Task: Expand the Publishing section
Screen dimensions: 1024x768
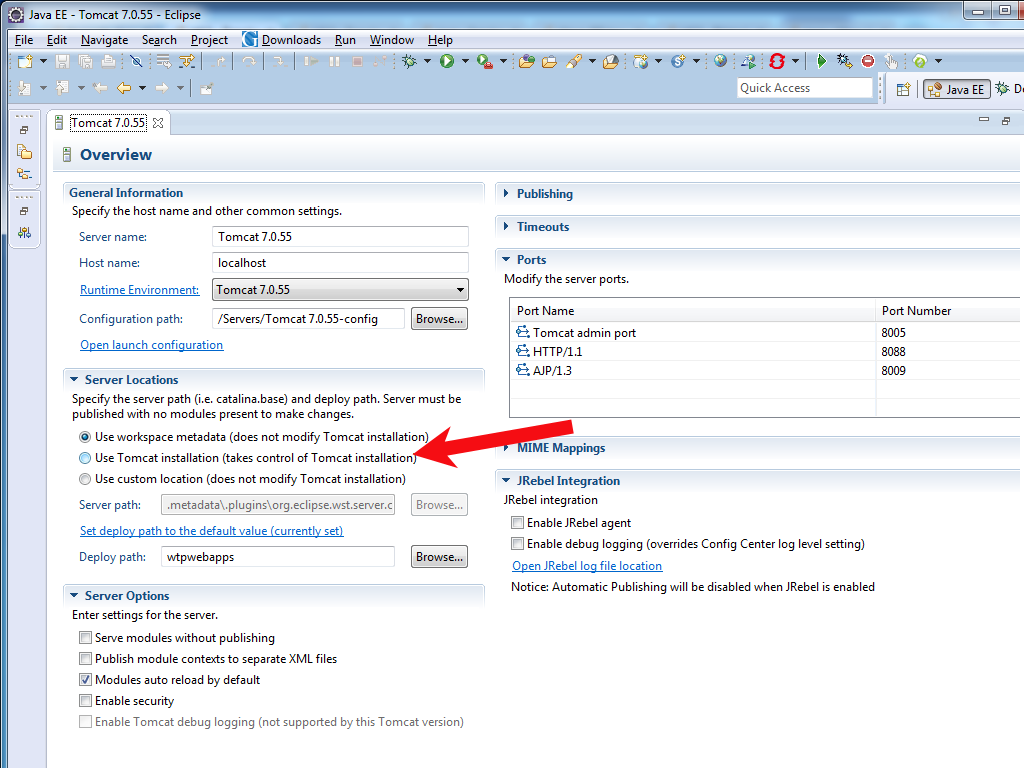Action: click(506, 193)
